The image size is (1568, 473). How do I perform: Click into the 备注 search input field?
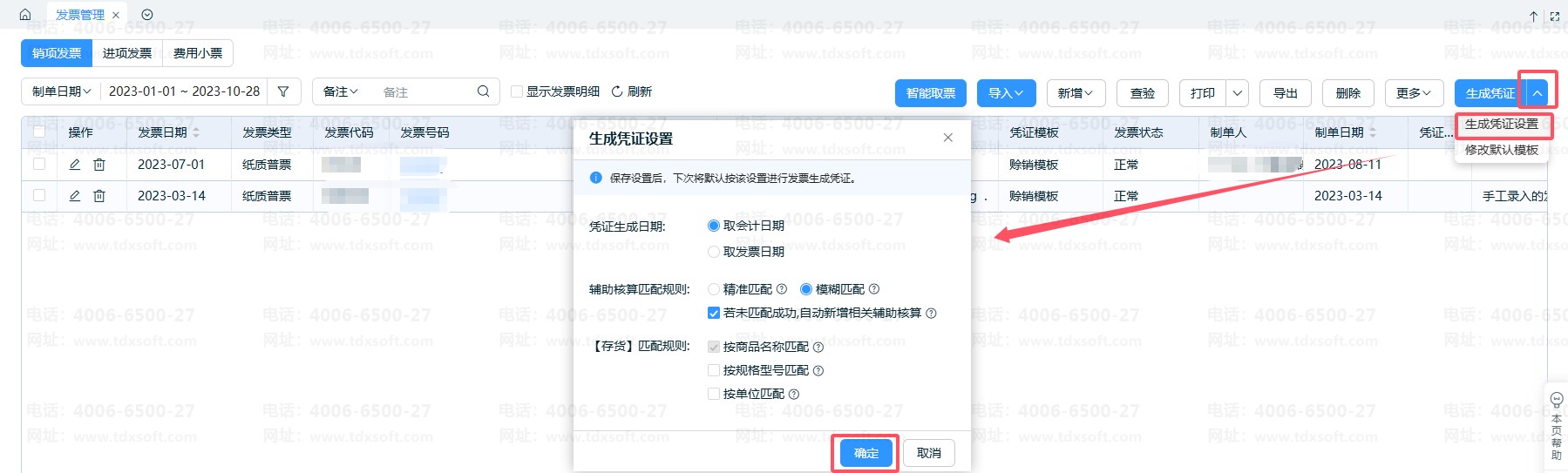425,91
